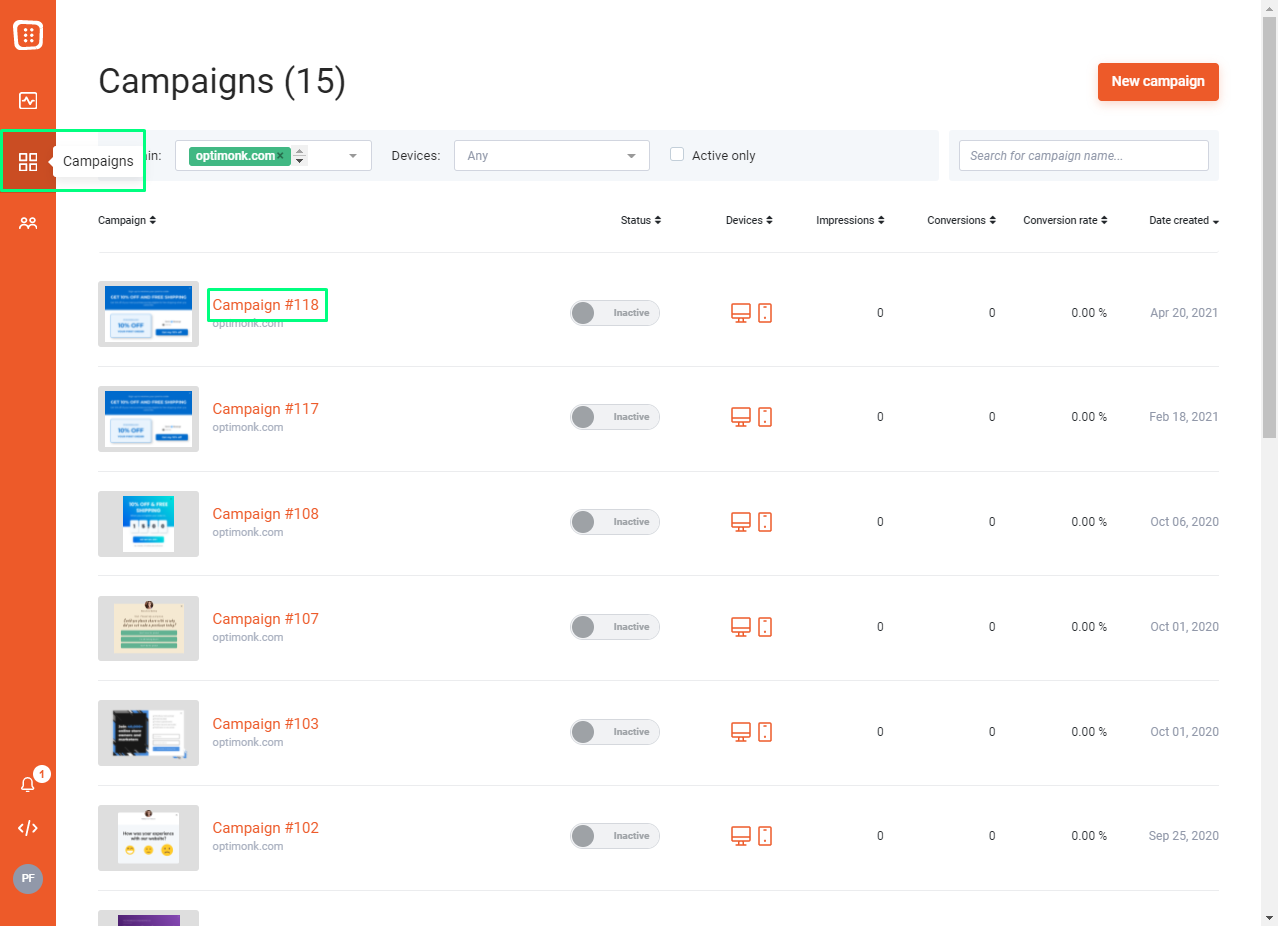Click the Feb 18, 2021 creation date
Screen dimensions: 1278x926
1184,417
